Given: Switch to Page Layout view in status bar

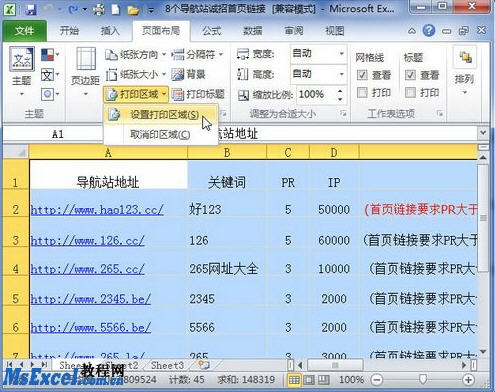Looking at the screenshot, I should click(x=308, y=380).
